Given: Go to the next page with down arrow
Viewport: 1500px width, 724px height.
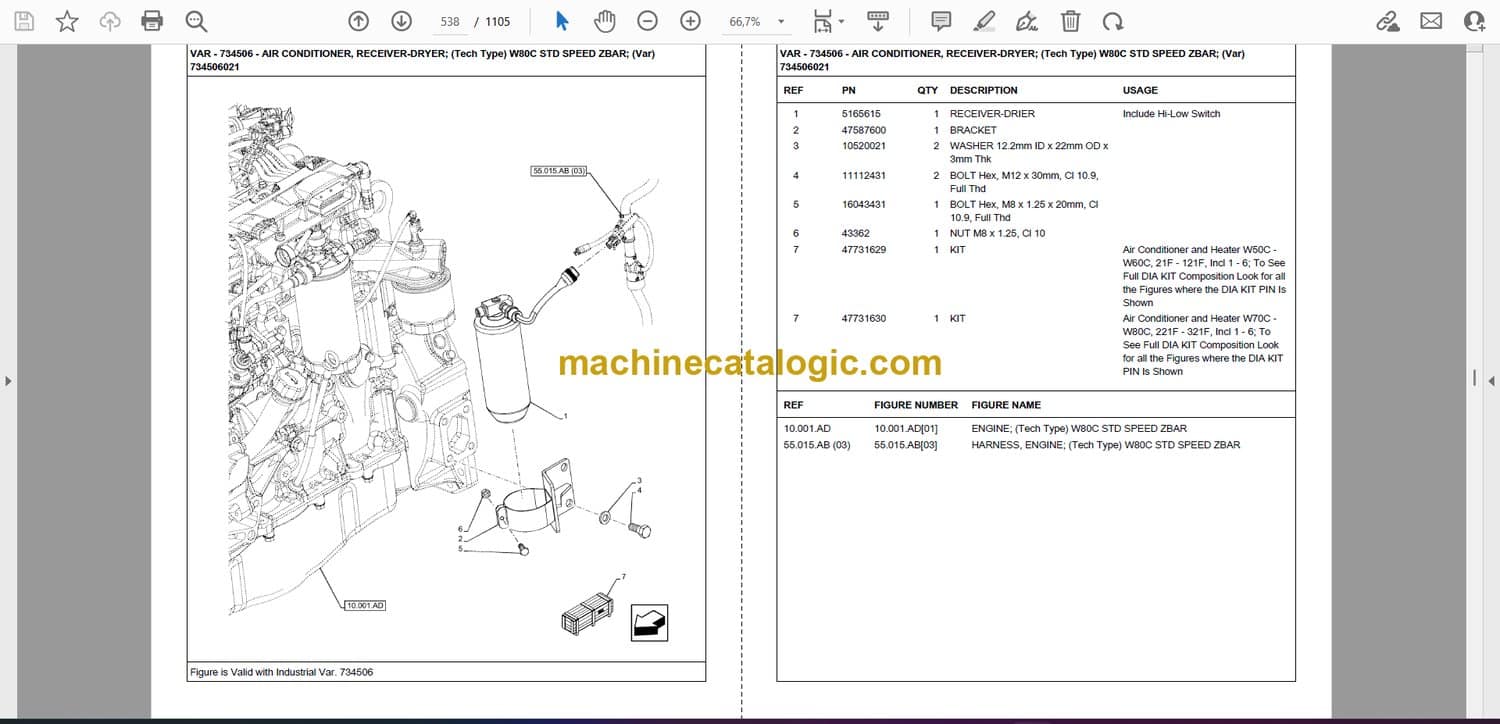Looking at the screenshot, I should 401,21.
